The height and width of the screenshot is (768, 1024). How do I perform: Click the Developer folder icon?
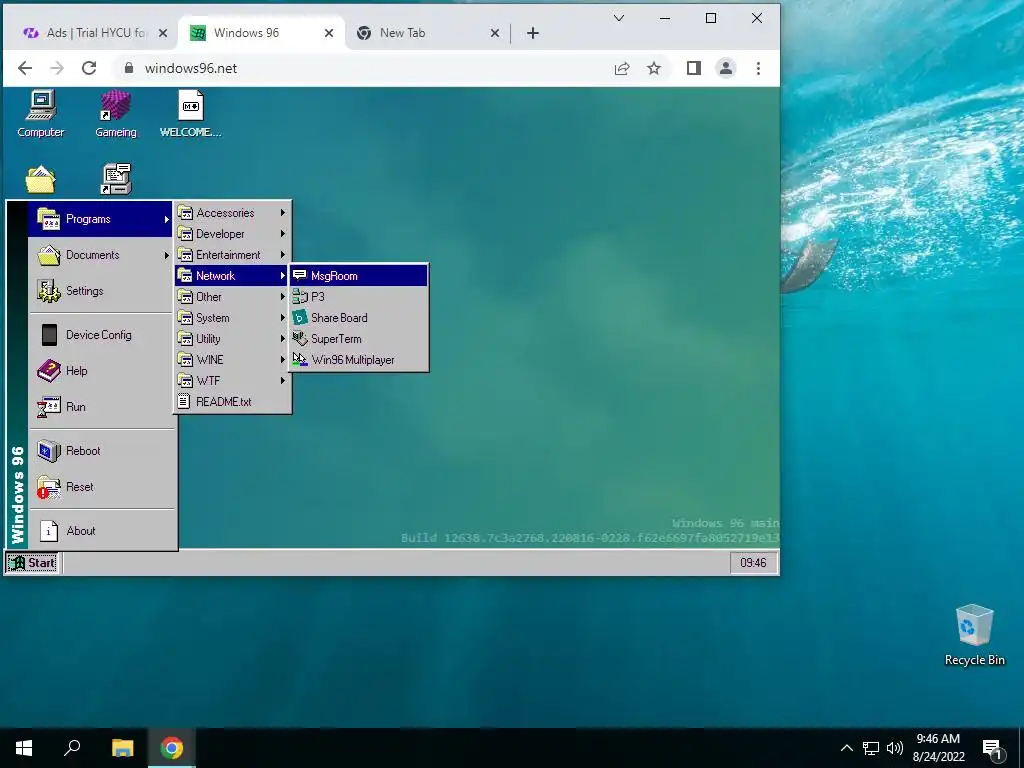coord(185,234)
